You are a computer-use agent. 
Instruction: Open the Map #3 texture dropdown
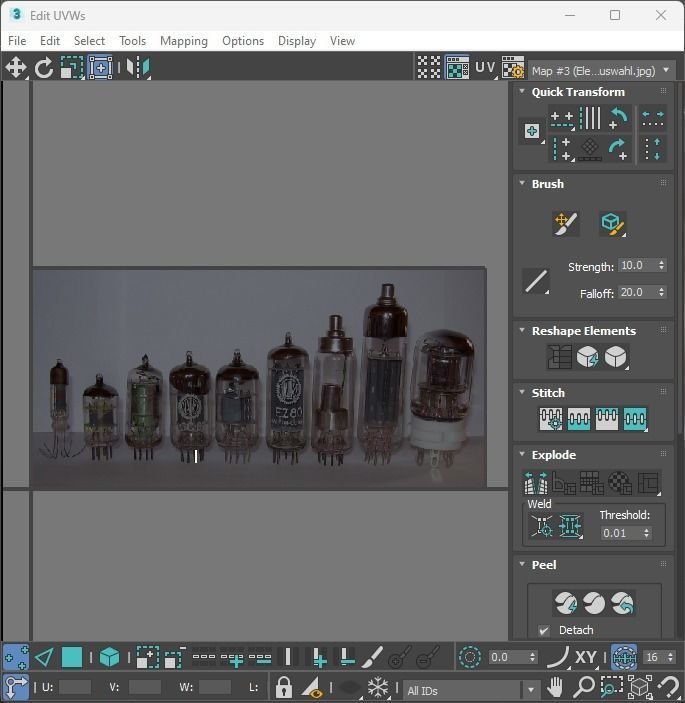(x=602, y=71)
